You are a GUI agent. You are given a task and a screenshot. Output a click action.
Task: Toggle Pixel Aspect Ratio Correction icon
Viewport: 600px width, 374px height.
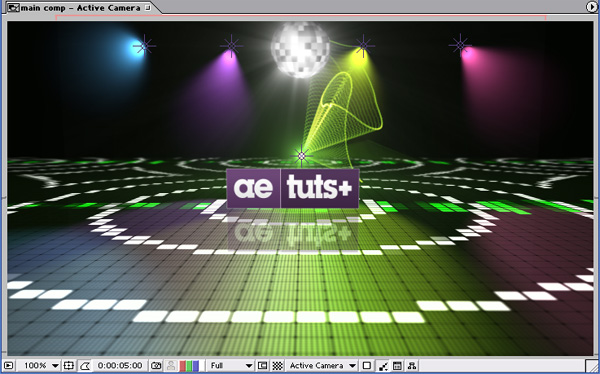(x=367, y=366)
